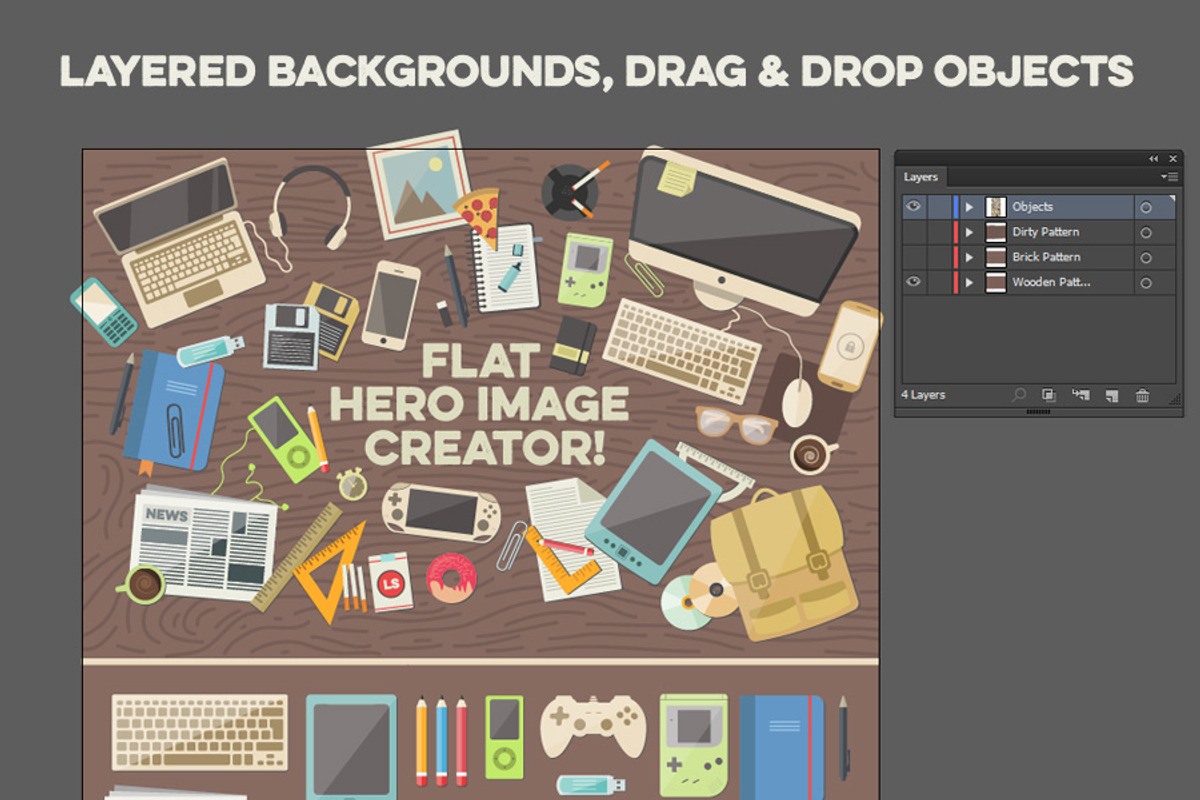Image resolution: width=1200 pixels, height=800 pixels.
Task: Select the yellow backpack object
Action: pyautogui.click(x=783, y=563)
